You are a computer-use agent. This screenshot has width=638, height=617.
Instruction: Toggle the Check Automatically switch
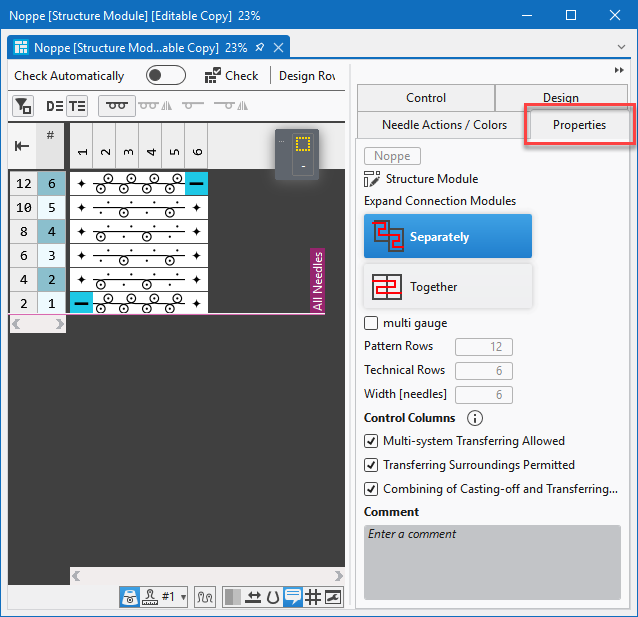(166, 76)
